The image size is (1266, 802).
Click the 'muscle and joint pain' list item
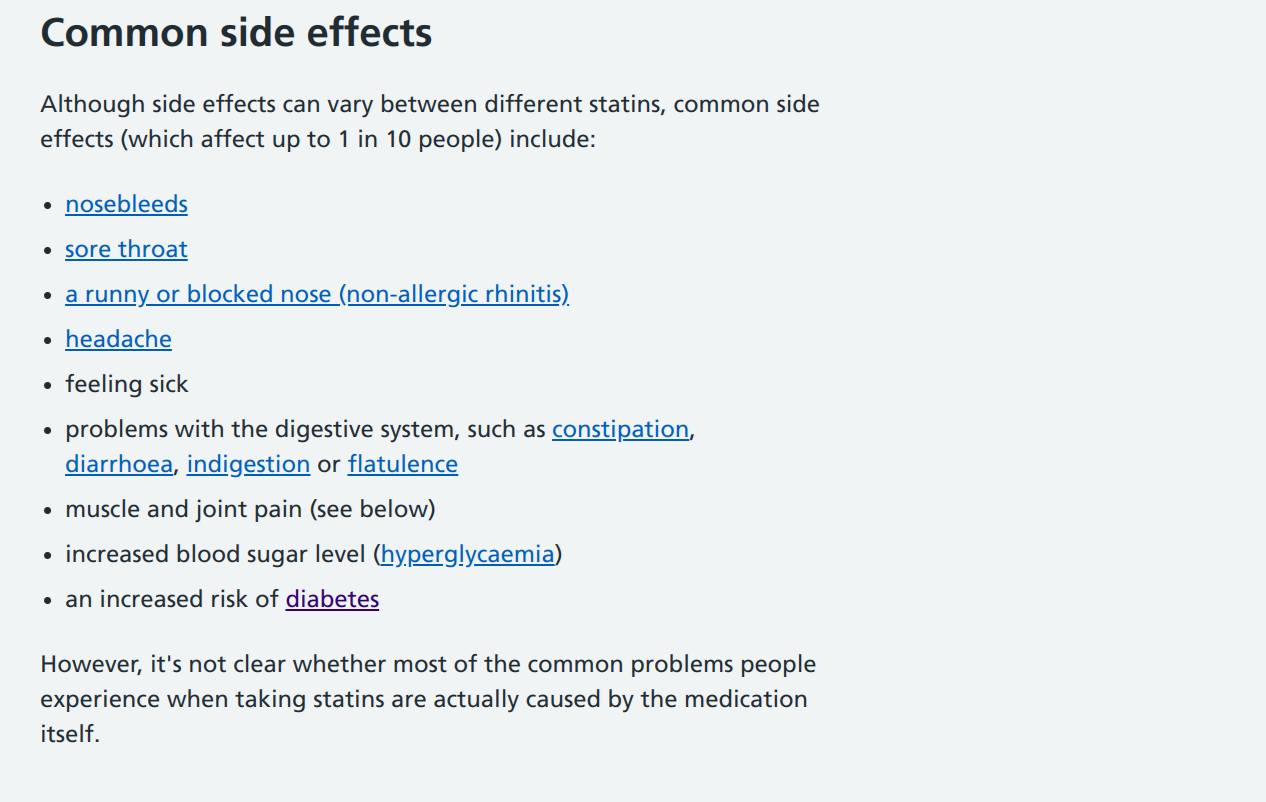(x=250, y=509)
